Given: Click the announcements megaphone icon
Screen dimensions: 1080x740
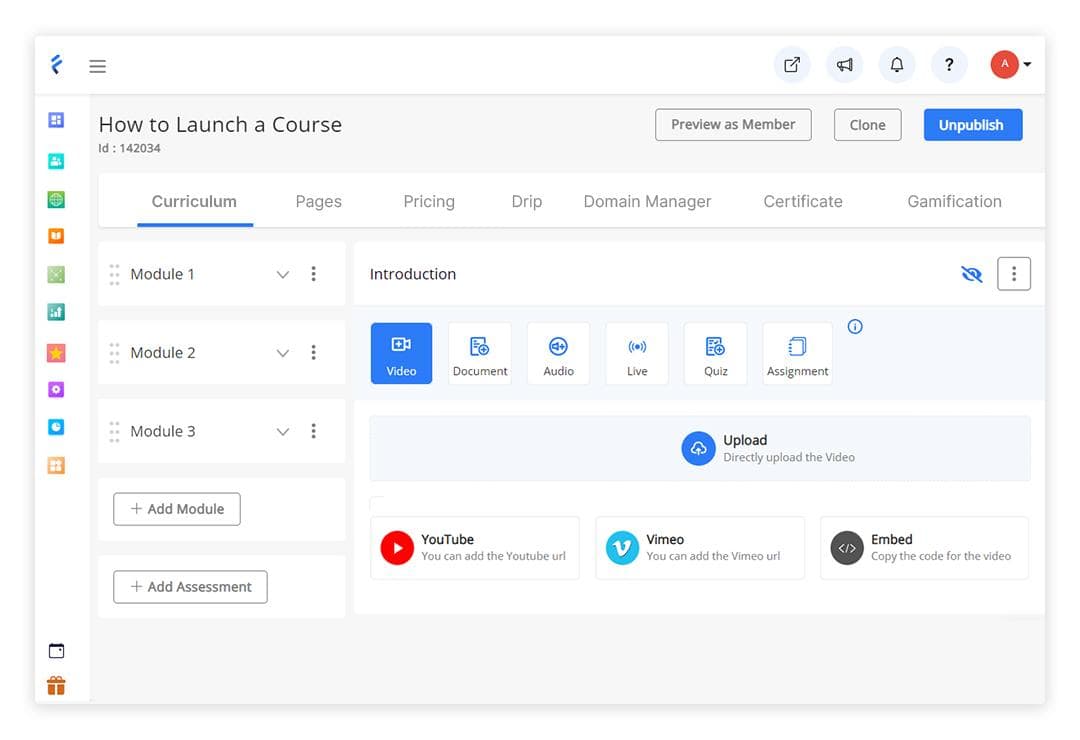Looking at the screenshot, I should click(x=845, y=64).
